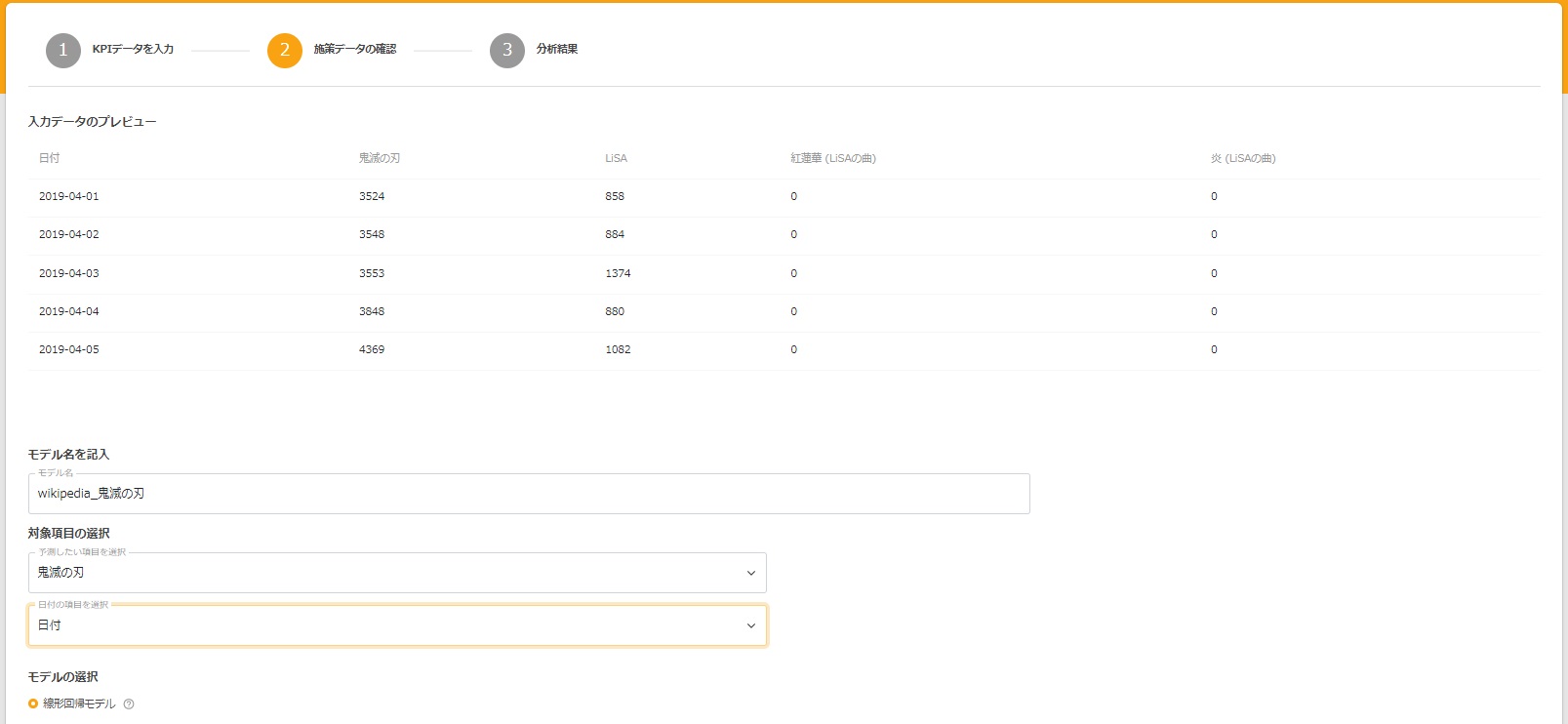Select date cell 2019-04-04
This screenshot has height=724, width=1568.
click(69, 311)
